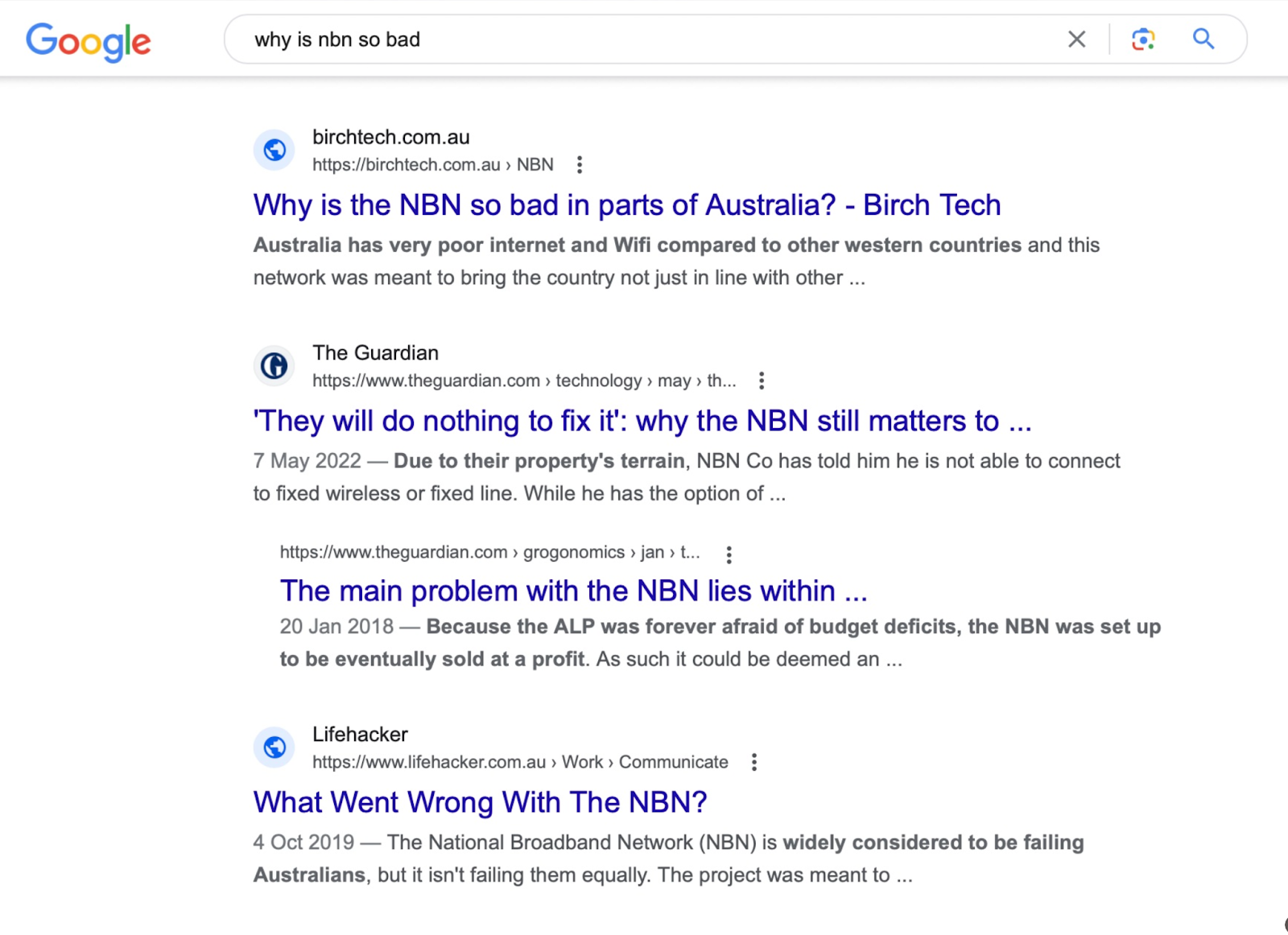Click the birchtech.com.au site name
The image size is (1288, 935).
click(391, 138)
